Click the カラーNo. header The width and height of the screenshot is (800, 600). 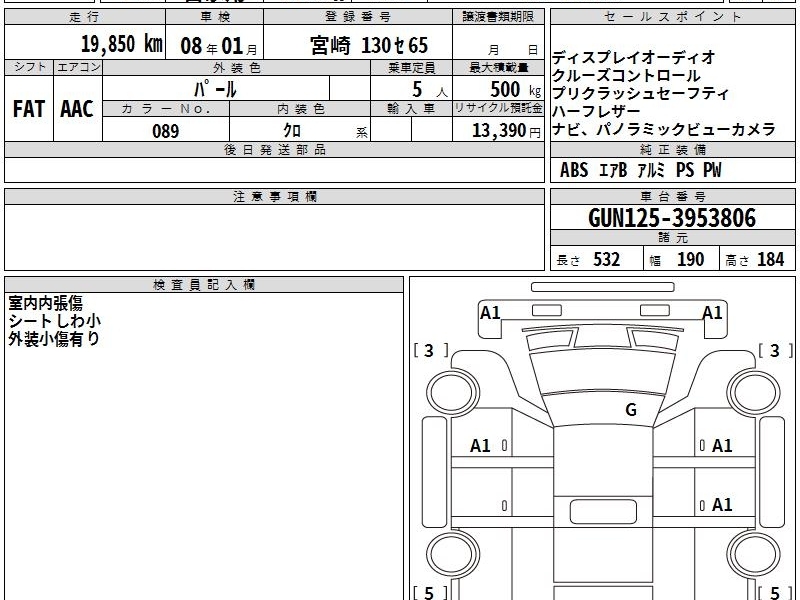pos(166,109)
